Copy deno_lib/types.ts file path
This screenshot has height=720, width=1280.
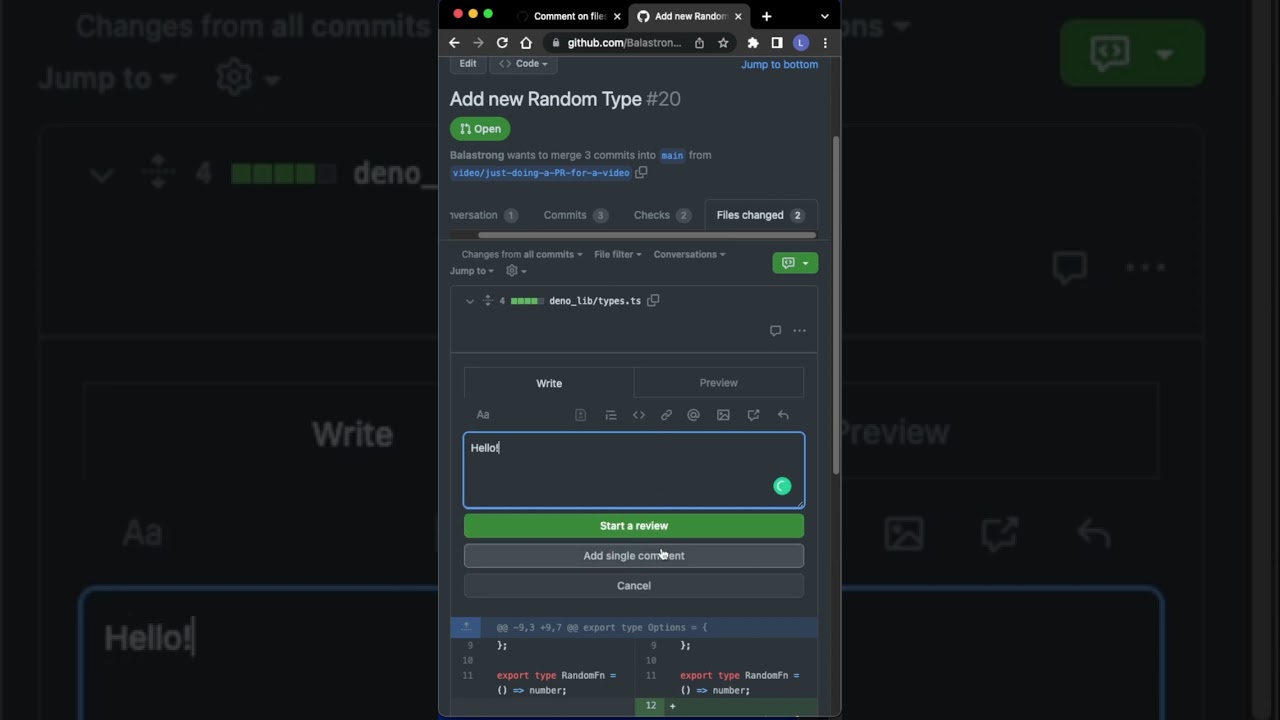click(x=653, y=300)
